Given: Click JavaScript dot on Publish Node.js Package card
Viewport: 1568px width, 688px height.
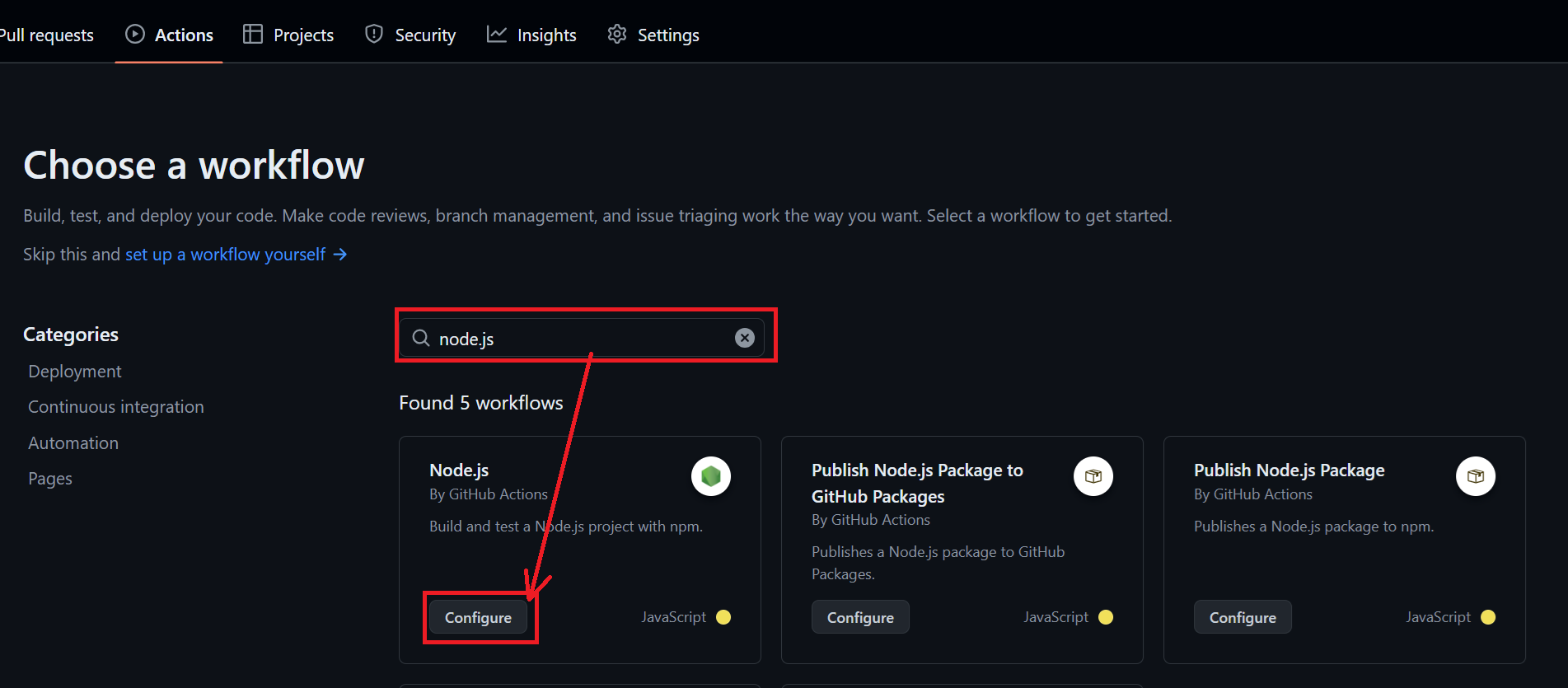Looking at the screenshot, I should point(1488,617).
